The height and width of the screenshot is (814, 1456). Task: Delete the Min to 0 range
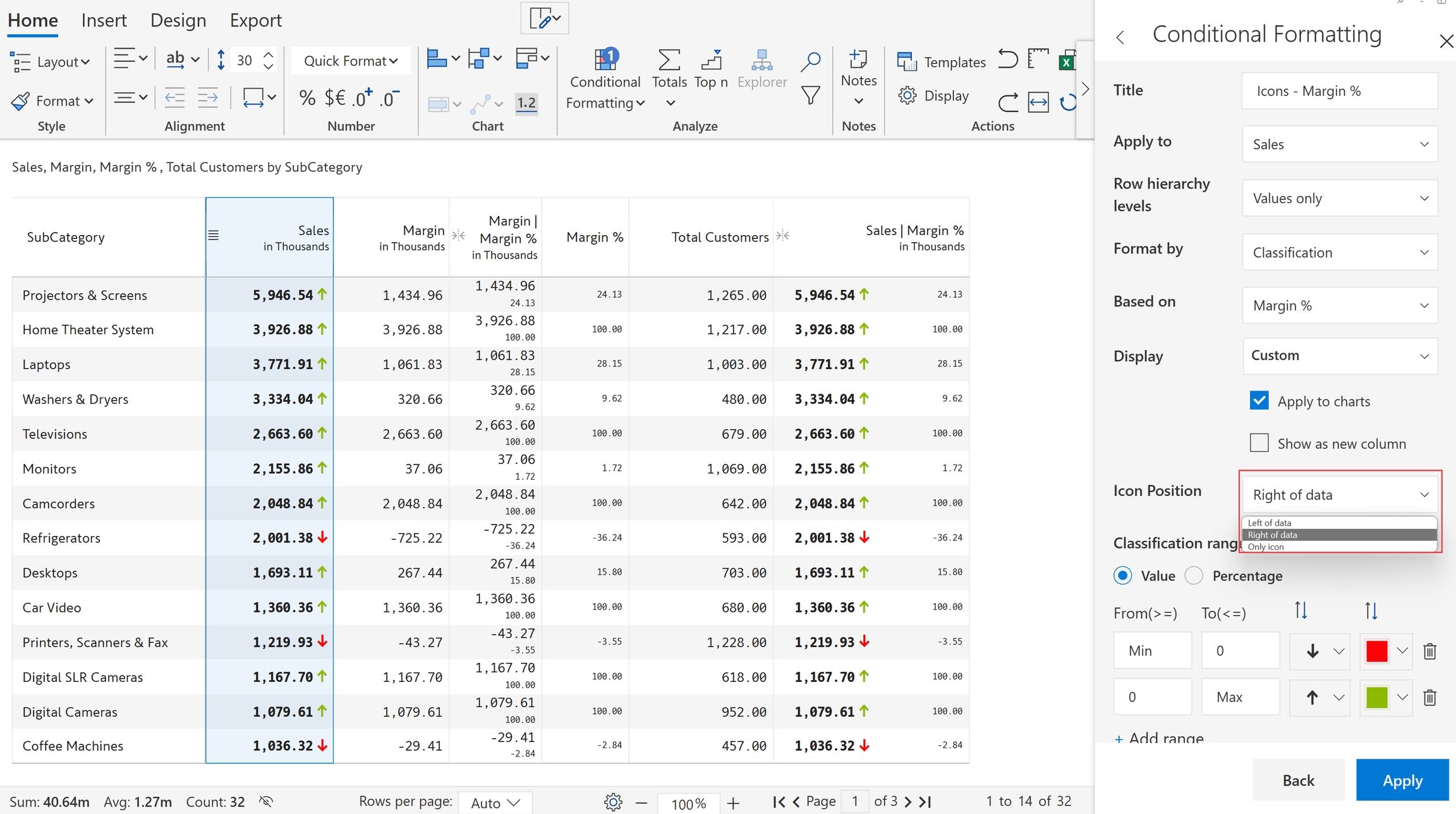pos(1429,651)
